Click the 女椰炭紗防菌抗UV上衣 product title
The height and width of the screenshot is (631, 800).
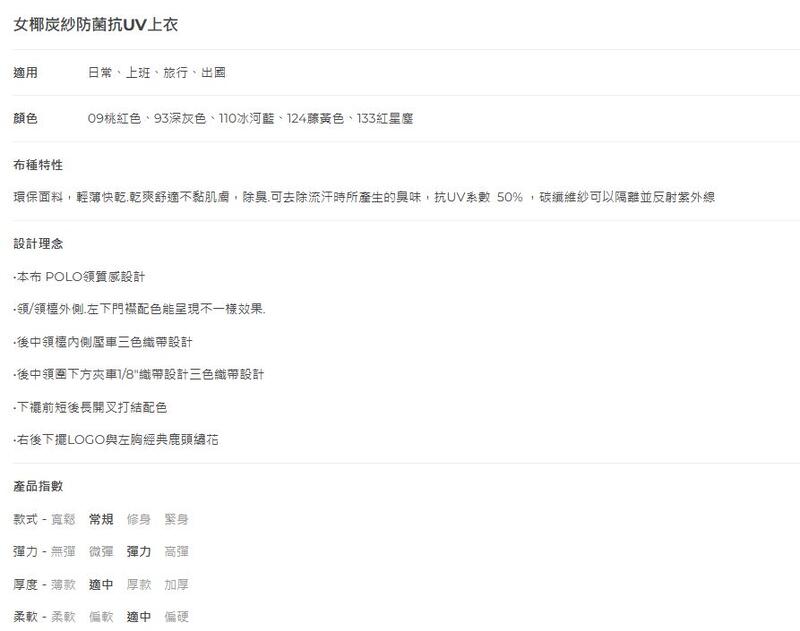(x=96, y=24)
